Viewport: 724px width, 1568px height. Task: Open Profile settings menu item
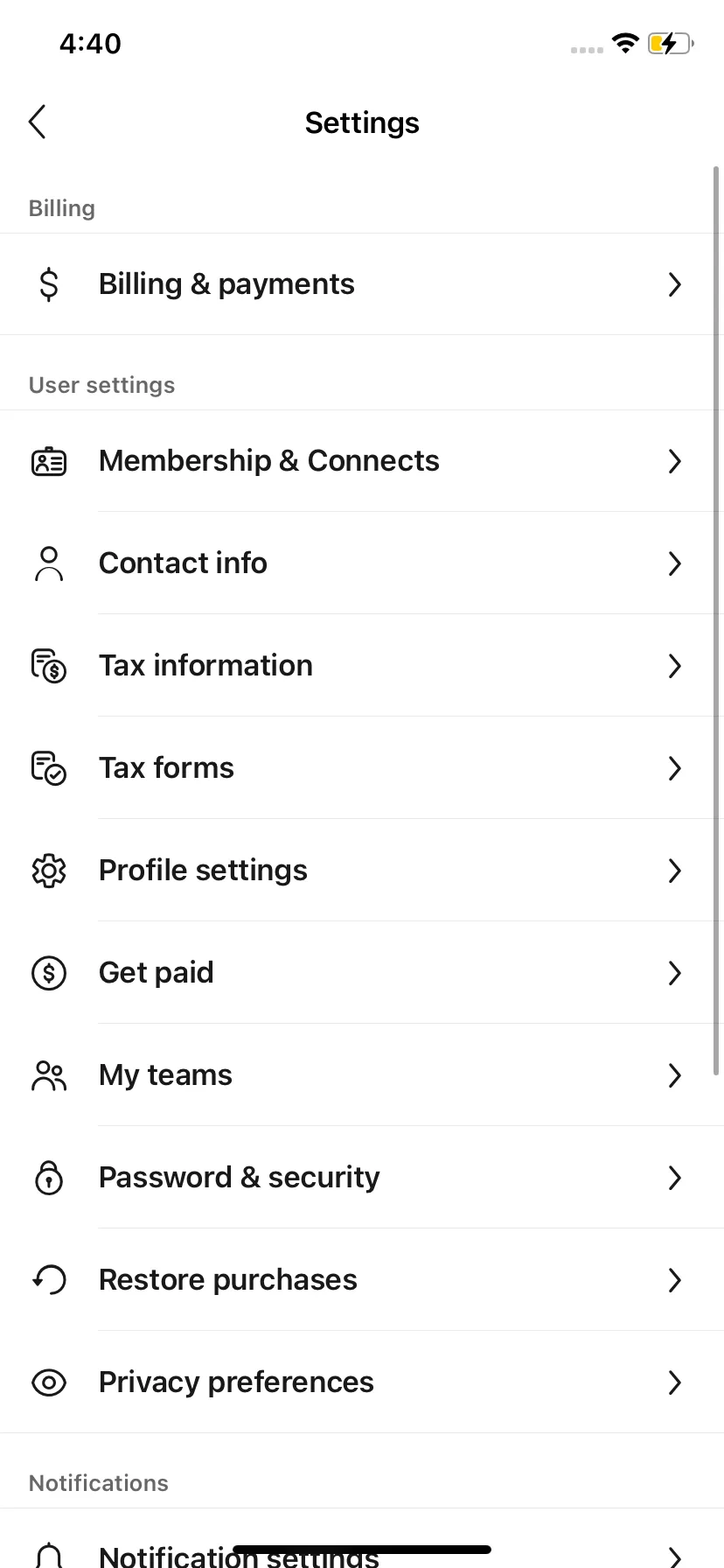click(362, 871)
